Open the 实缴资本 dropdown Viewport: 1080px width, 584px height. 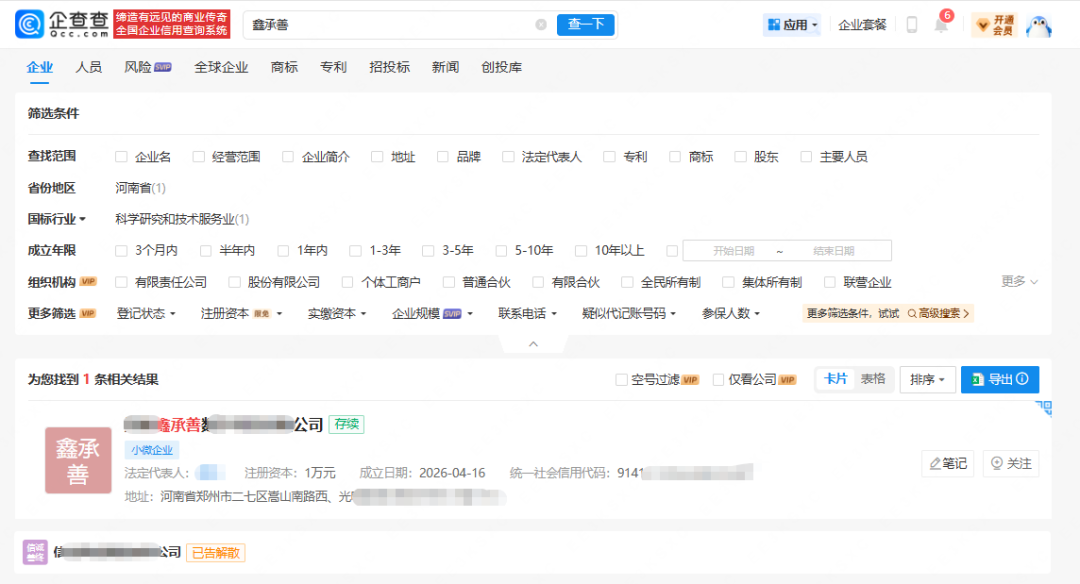click(337, 313)
